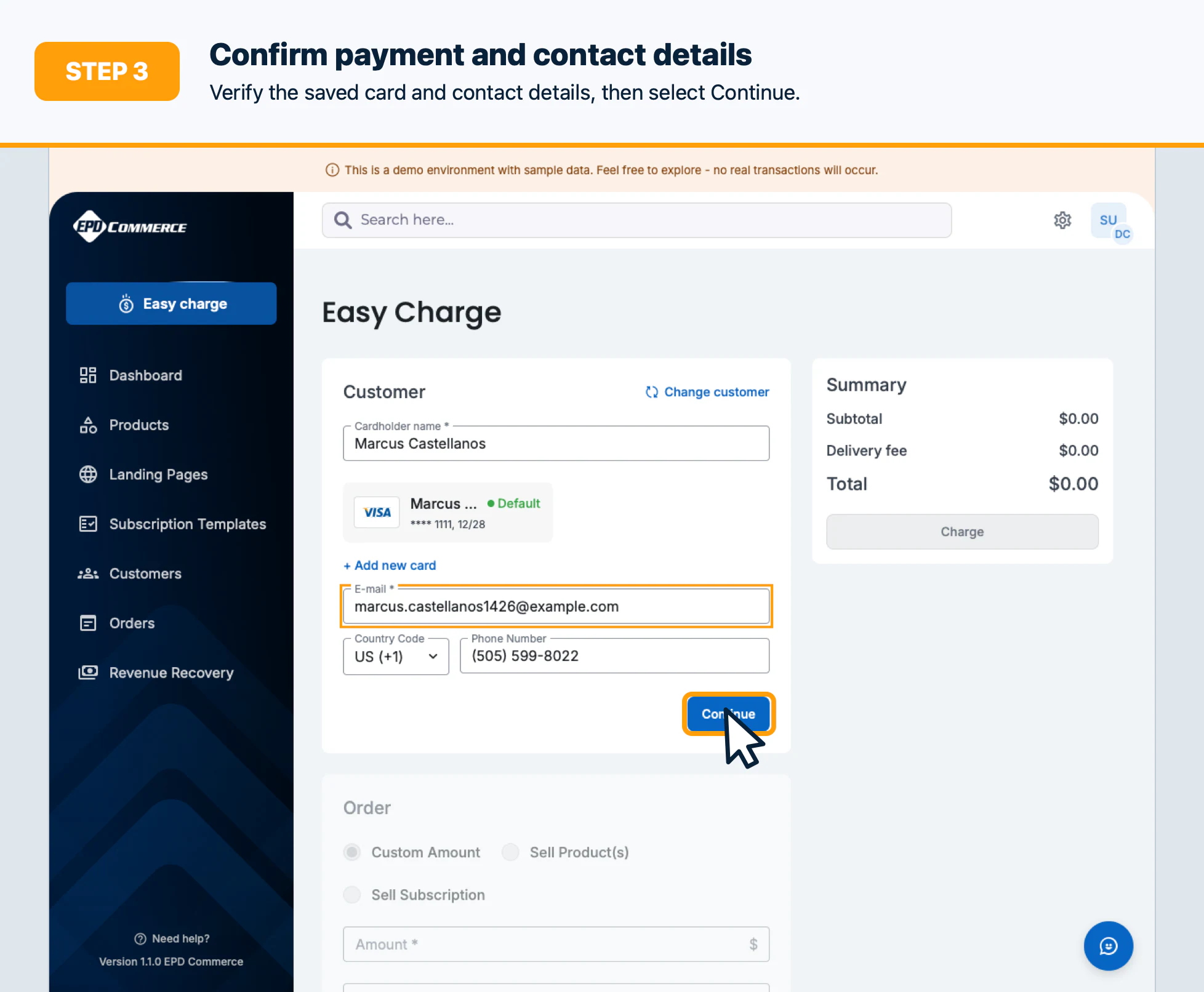Click the DC account badge
Image resolution: width=1204 pixels, height=992 pixels.
(x=1122, y=234)
